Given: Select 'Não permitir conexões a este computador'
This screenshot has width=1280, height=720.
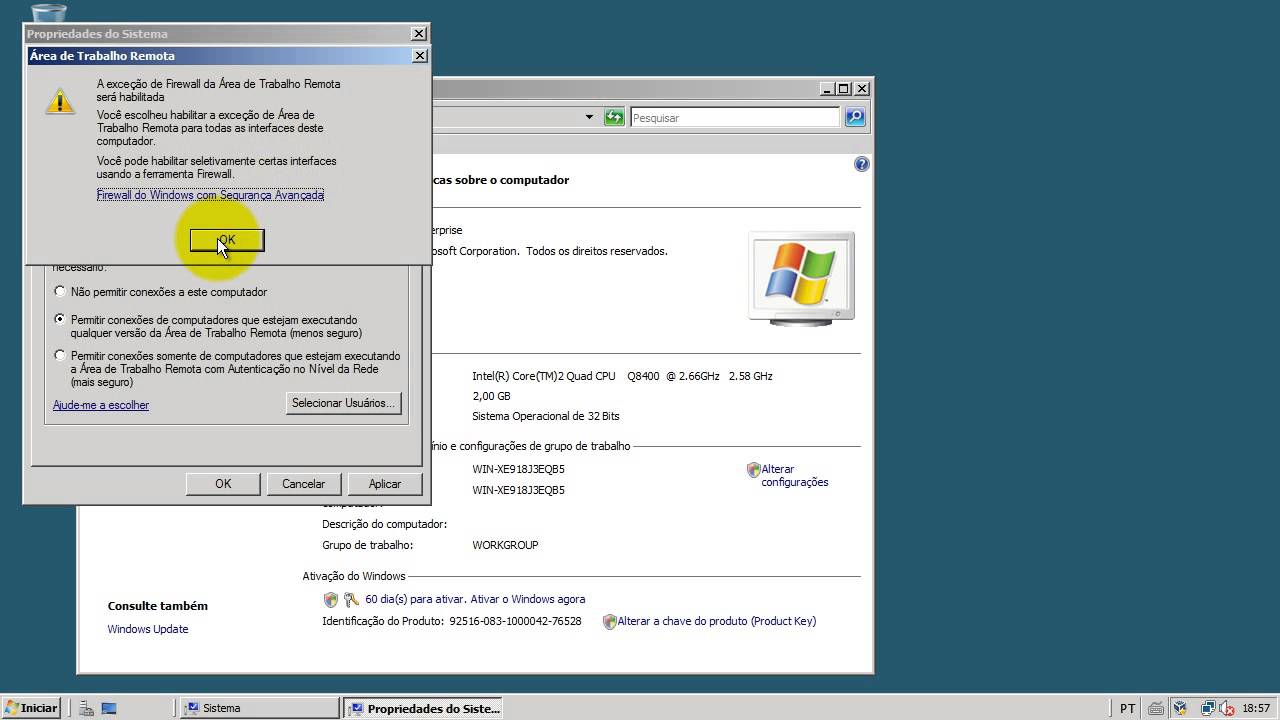Looking at the screenshot, I should click(60, 292).
